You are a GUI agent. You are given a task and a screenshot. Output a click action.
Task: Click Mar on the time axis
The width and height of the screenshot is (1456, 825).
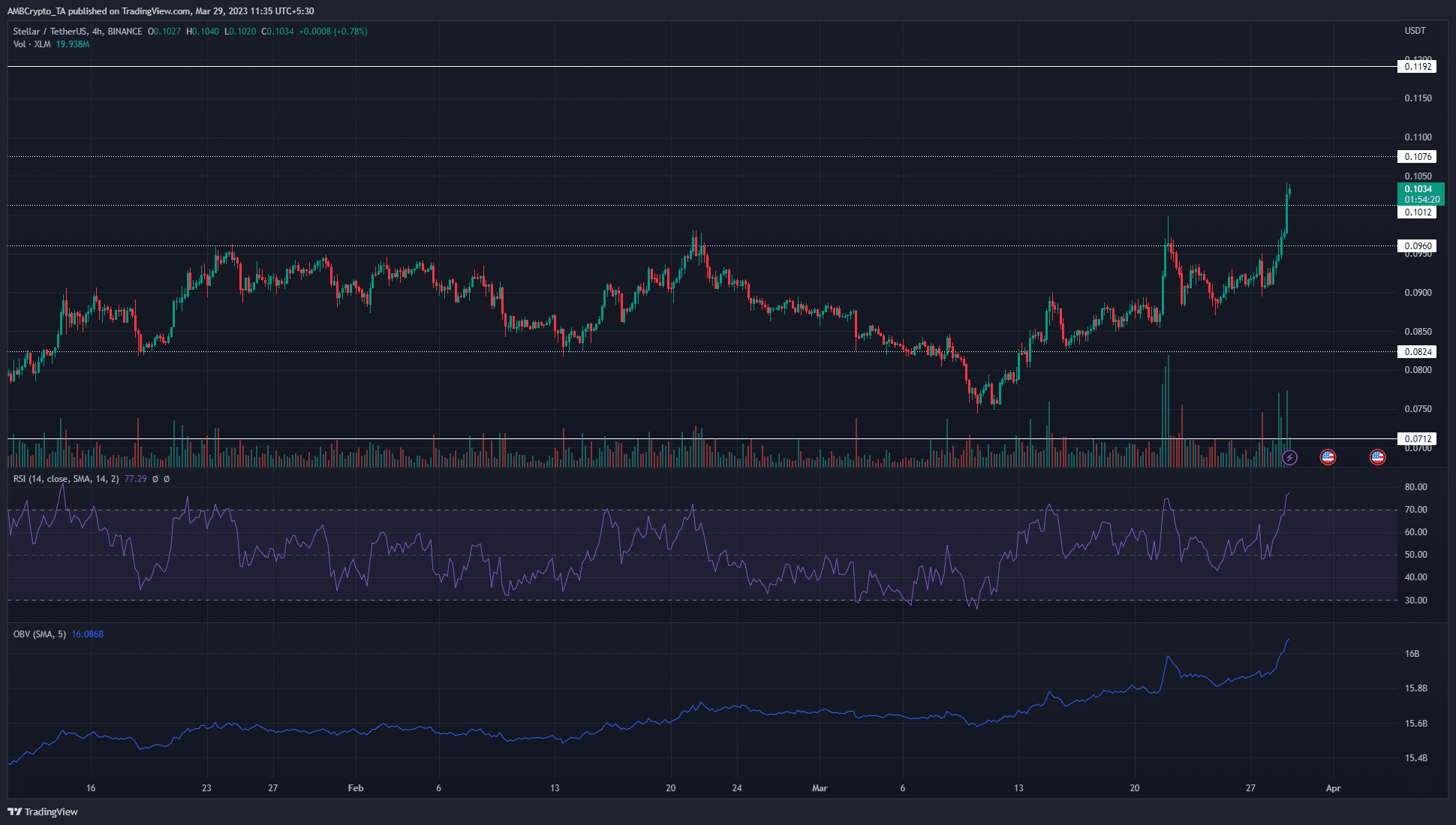(x=820, y=788)
